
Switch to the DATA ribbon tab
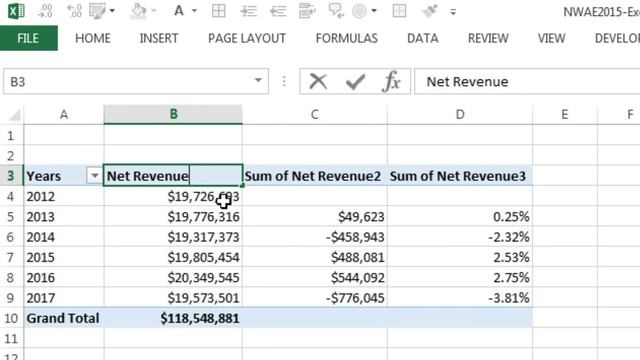coord(423,38)
